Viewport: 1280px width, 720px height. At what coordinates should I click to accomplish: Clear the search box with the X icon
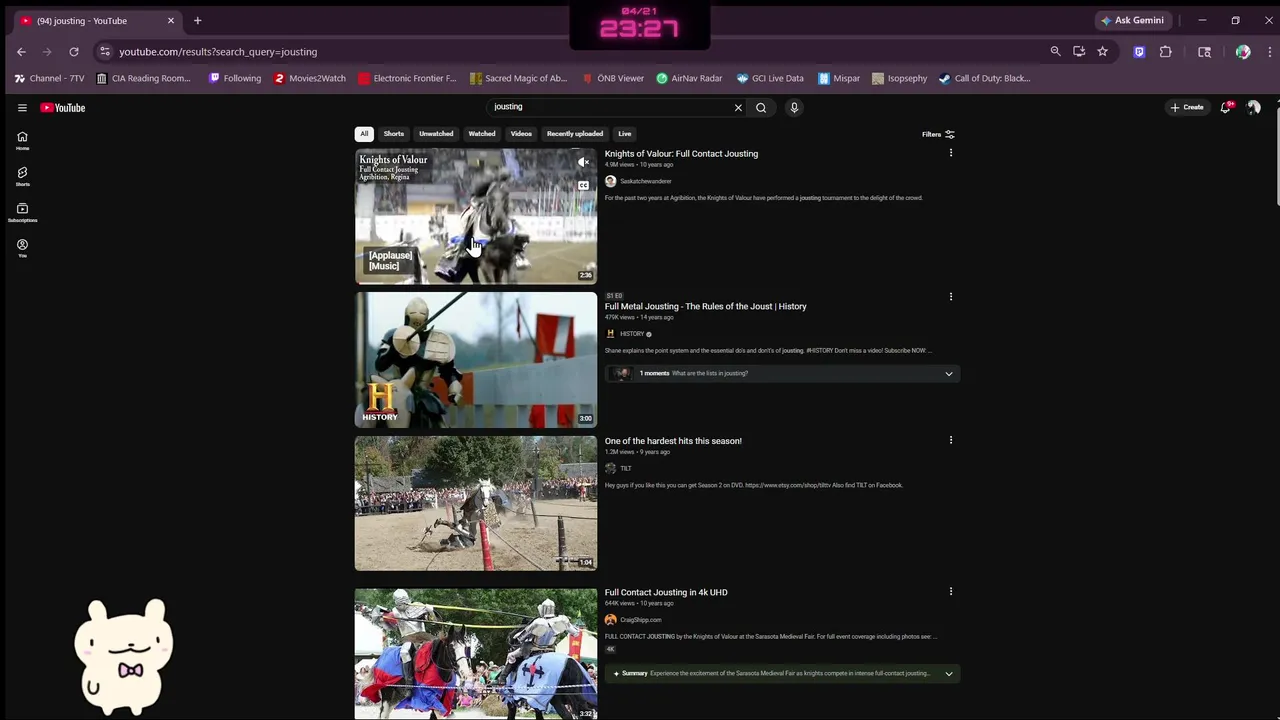738,107
